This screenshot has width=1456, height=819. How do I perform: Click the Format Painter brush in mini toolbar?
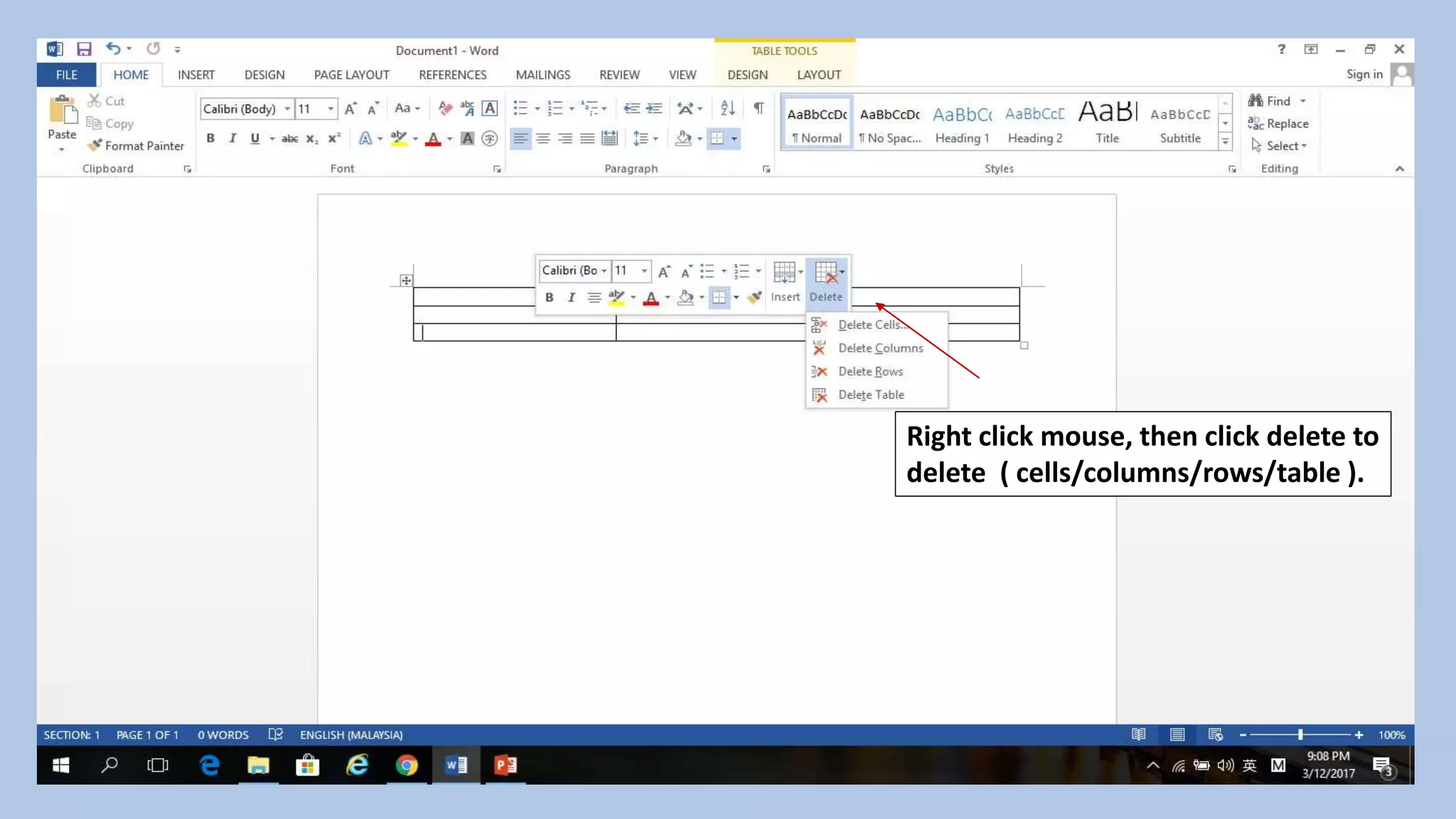tap(754, 297)
